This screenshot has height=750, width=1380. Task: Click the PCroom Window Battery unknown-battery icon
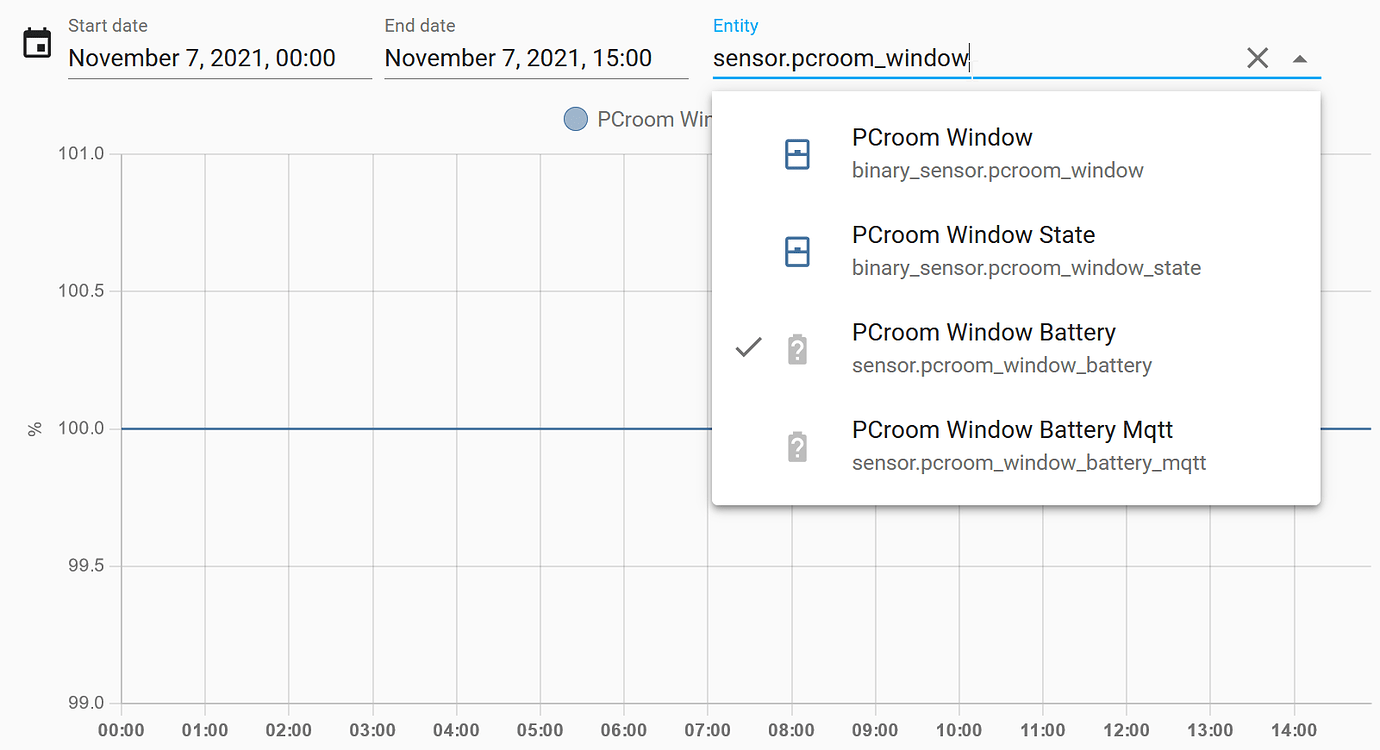(x=797, y=349)
